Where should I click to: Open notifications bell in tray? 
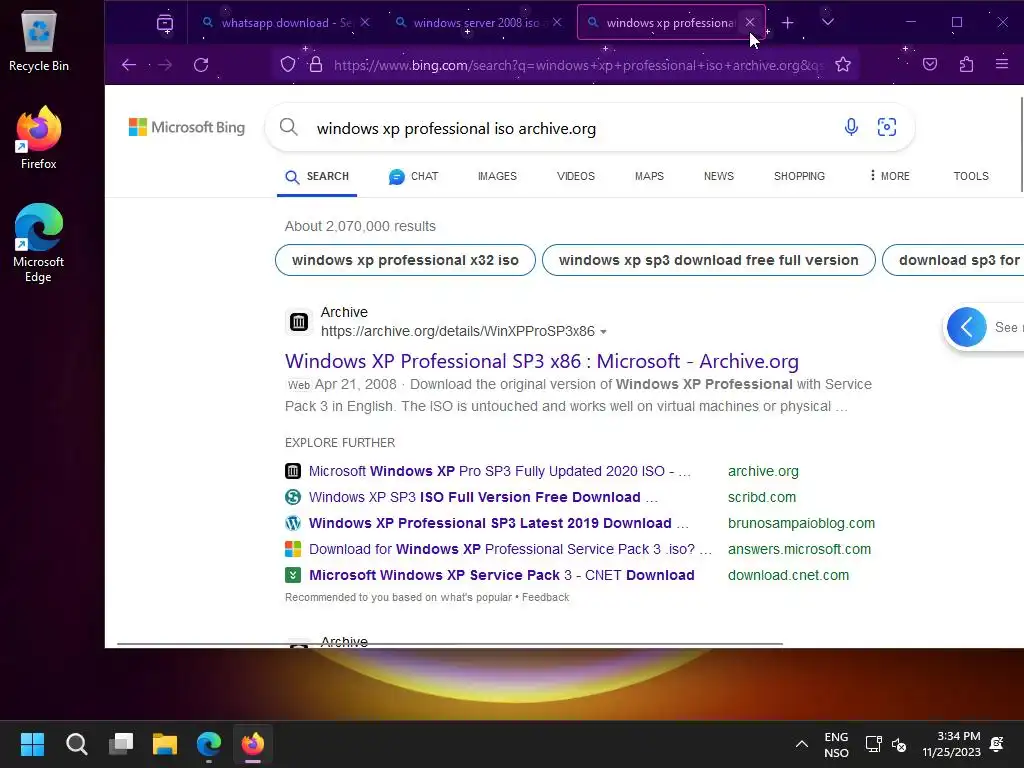[x=997, y=744]
